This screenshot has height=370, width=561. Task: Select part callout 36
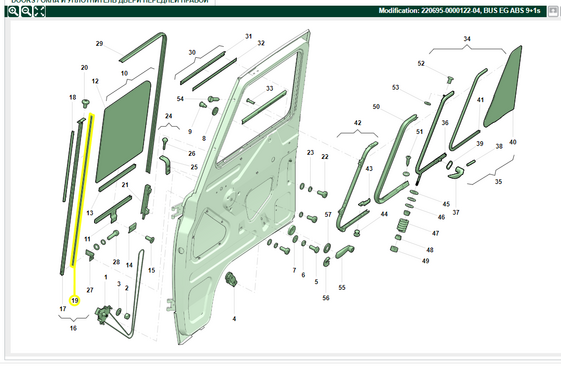coord(445,123)
